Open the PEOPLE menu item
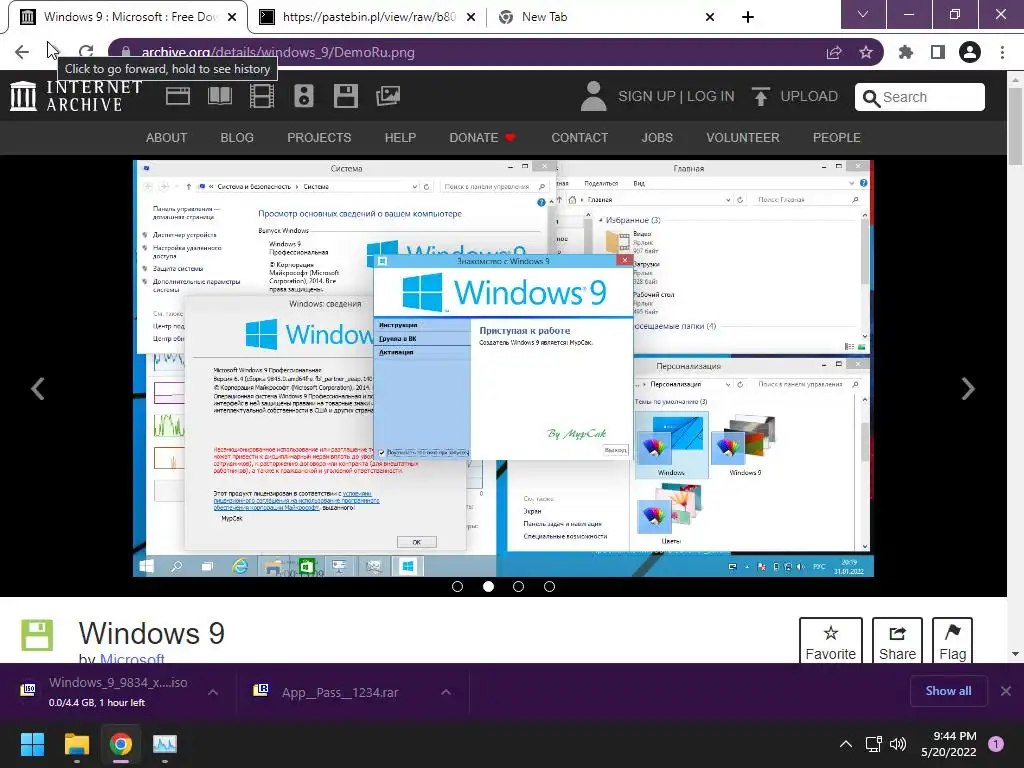1024x768 pixels. 837,138
